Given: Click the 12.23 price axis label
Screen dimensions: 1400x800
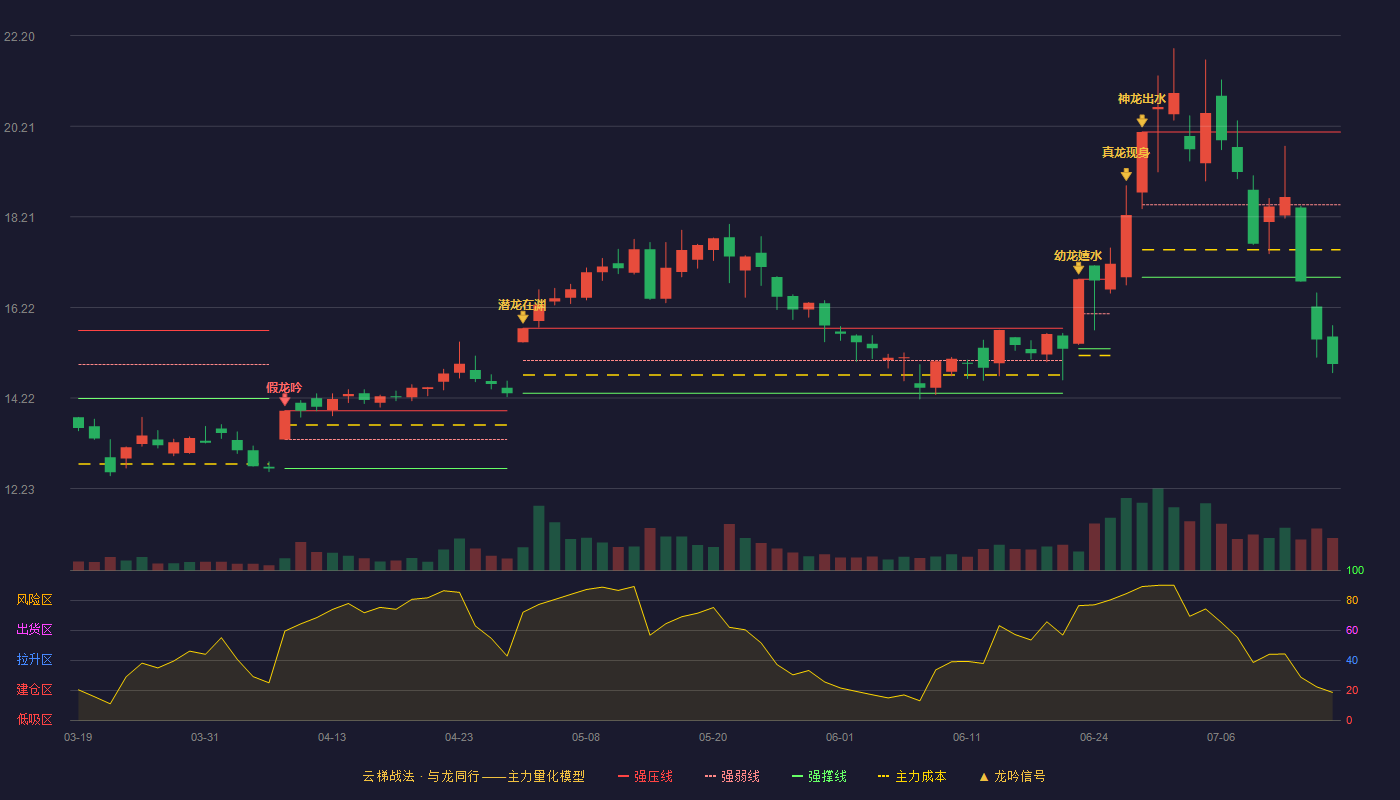Looking at the screenshot, I should tap(19, 490).
